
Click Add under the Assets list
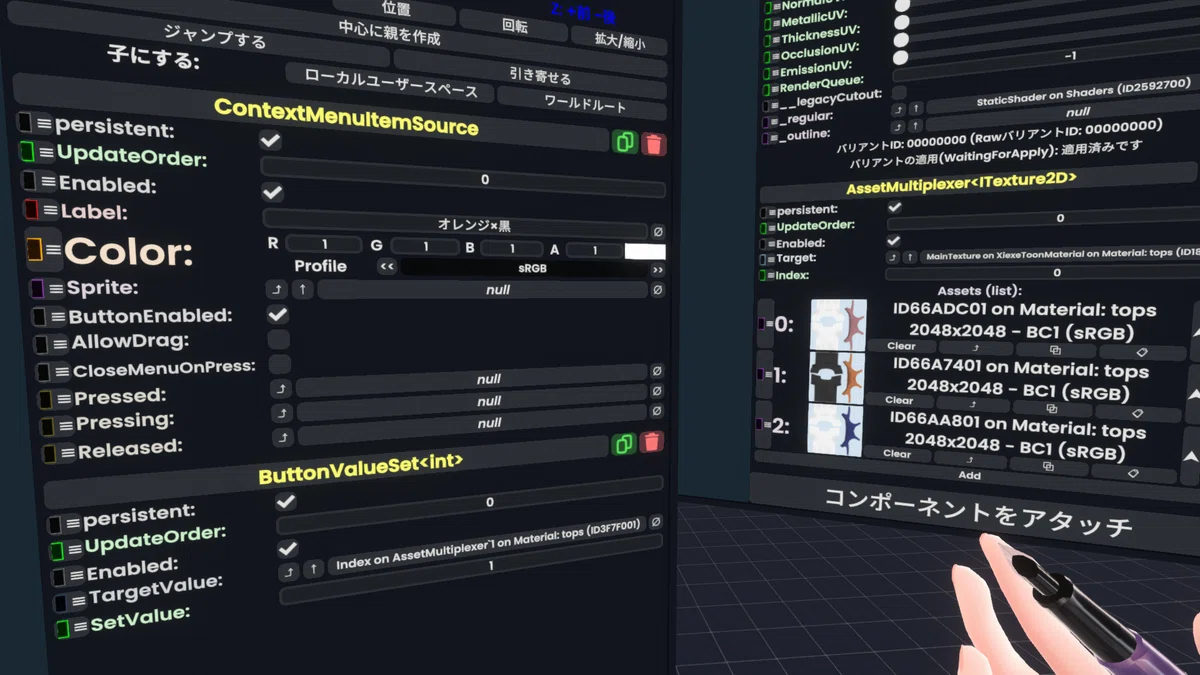pos(970,475)
